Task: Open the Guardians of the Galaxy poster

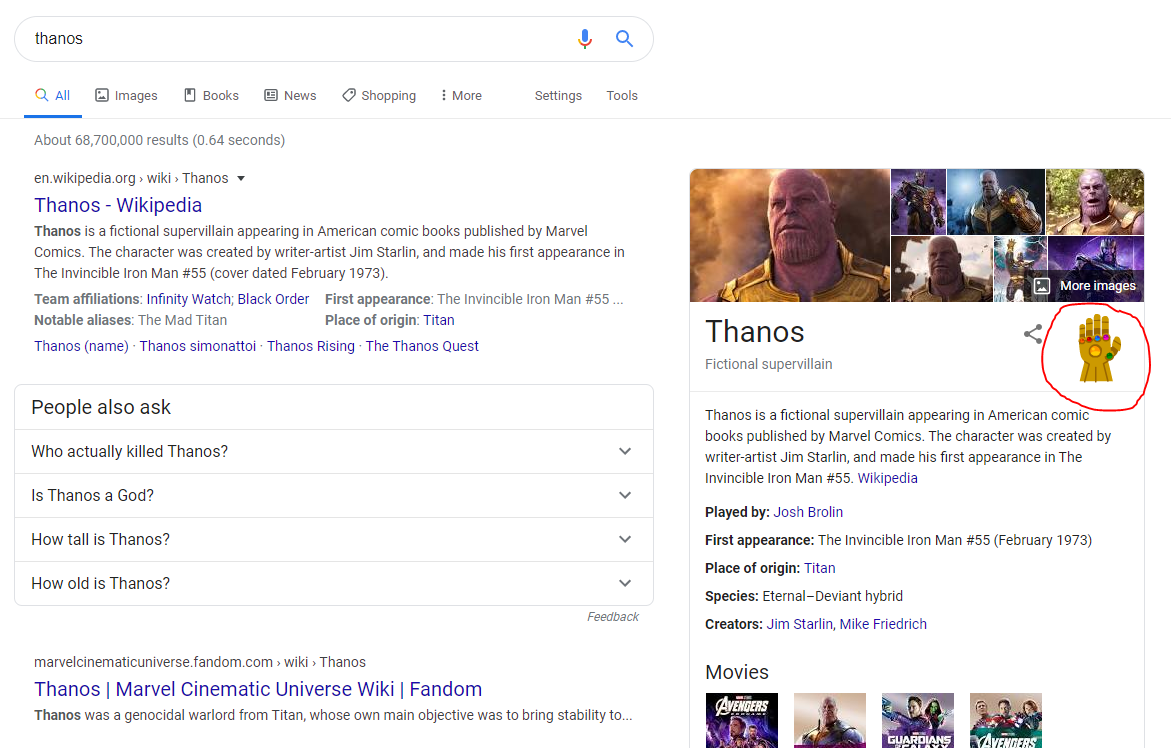Action: pos(918,720)
